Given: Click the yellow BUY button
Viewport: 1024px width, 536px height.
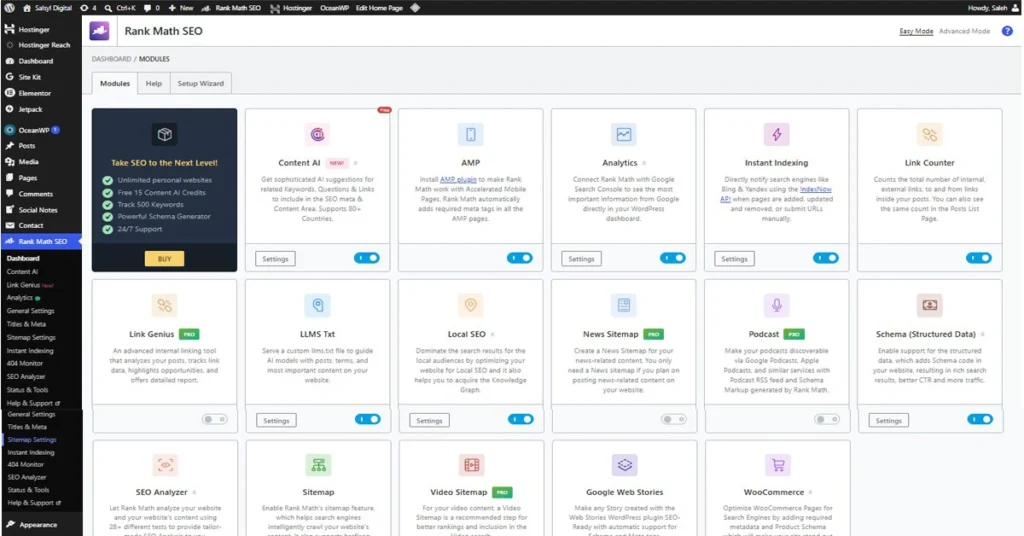Looking at the screenshot, I should click(x=165, y=259).
